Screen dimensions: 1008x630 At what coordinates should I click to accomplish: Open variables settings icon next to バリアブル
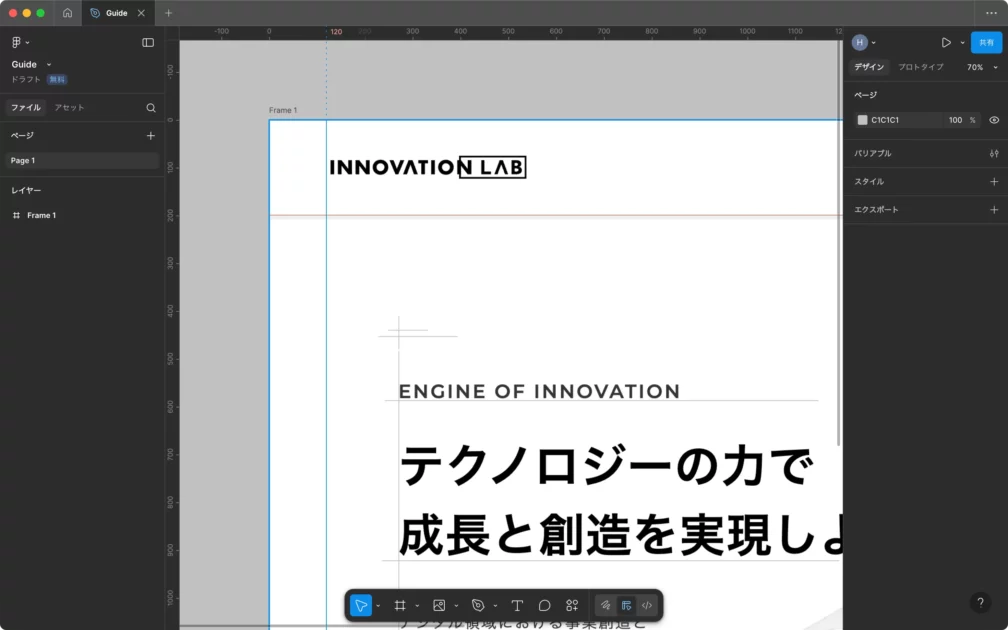click(993, 154)
